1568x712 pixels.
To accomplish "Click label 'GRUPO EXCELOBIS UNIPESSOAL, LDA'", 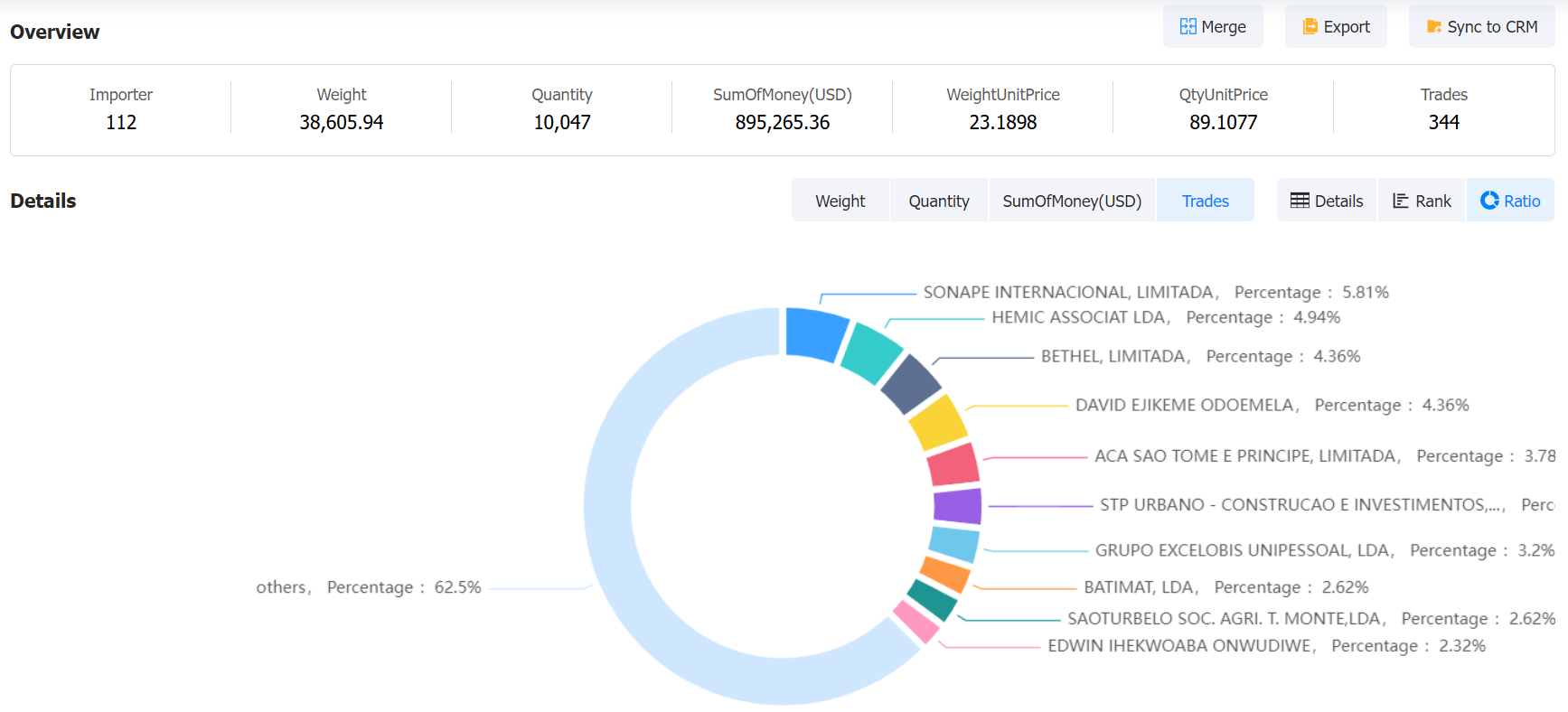I will click(x=1244, y=550).
